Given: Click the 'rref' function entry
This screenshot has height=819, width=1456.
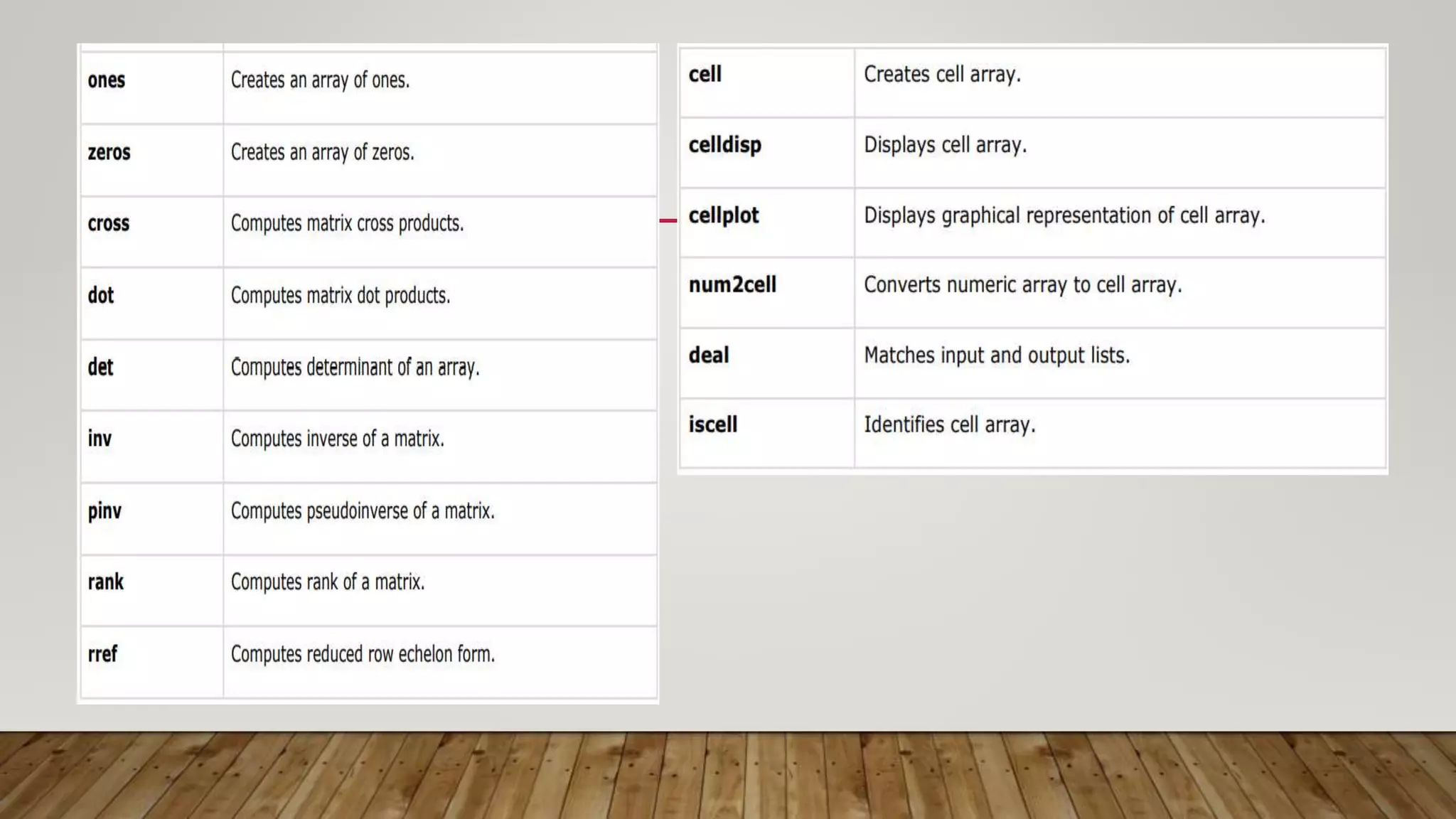Looking at the screenshot, I should click(x=102, y=653).
